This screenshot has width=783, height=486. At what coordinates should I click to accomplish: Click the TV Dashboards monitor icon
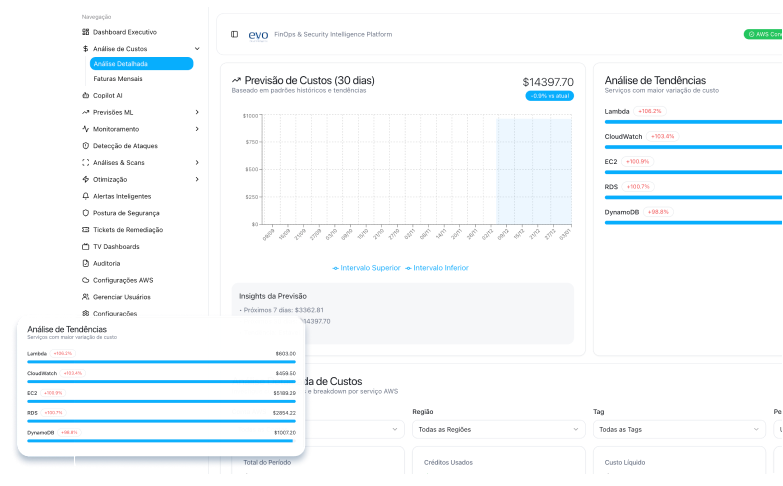85,246
